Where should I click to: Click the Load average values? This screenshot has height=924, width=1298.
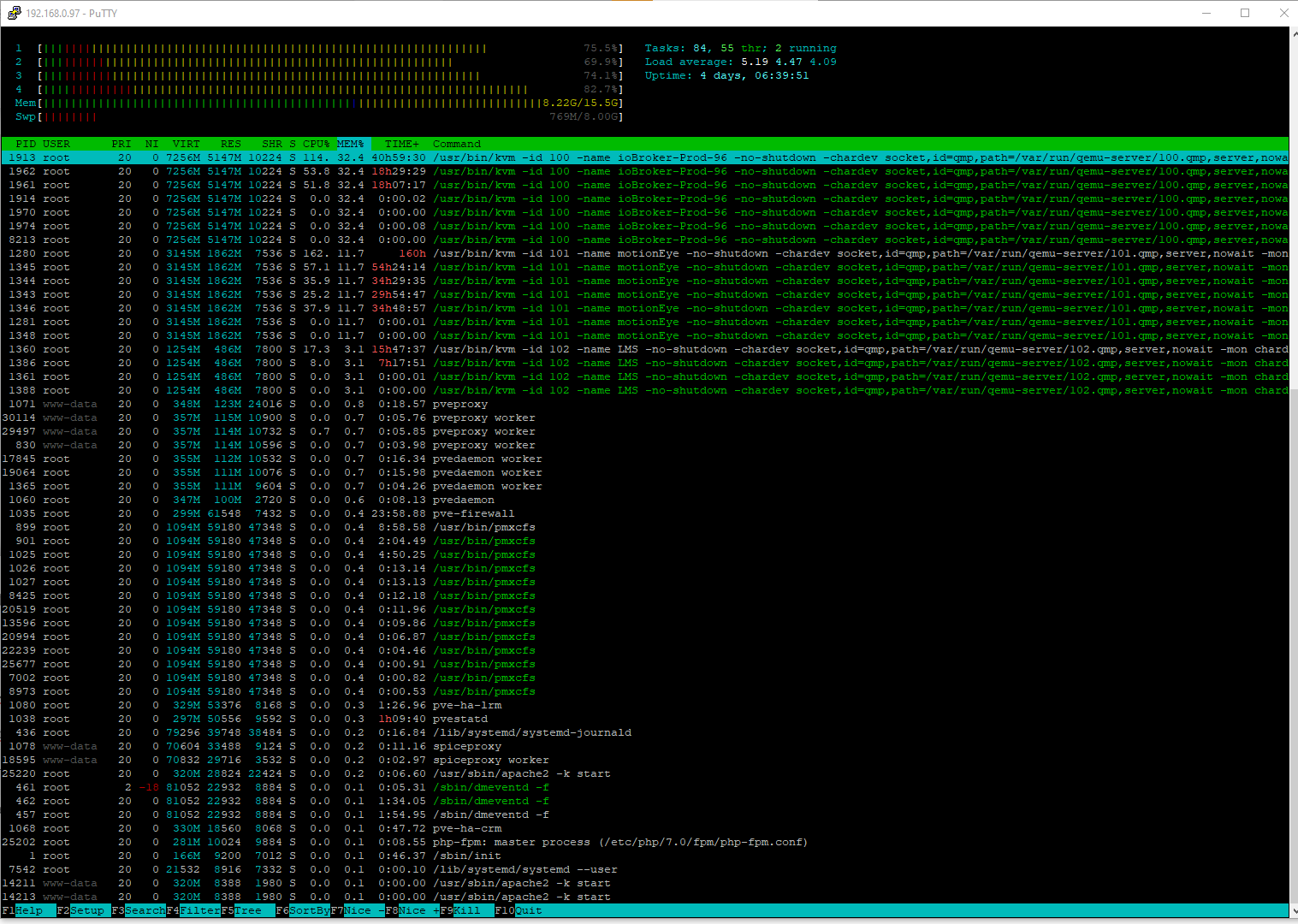pyautogui.click(x=789, y=62)
